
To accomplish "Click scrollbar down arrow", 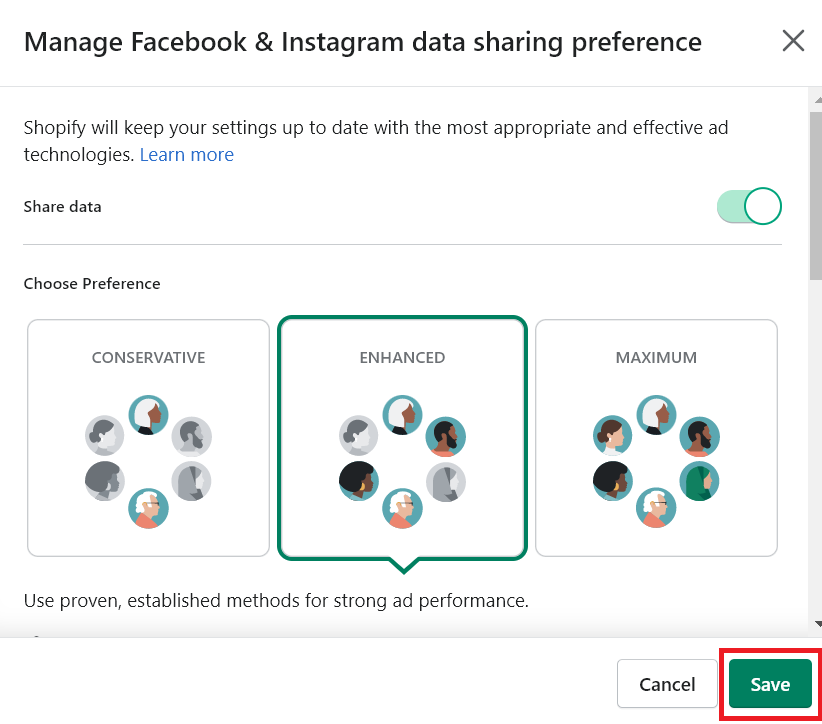I will [817, 623].
